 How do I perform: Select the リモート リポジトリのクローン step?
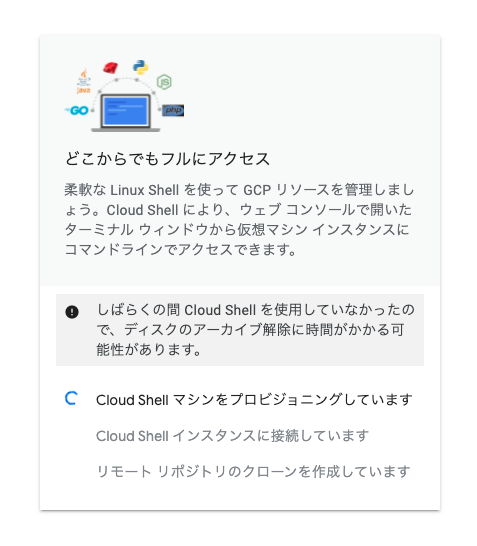point(253,471)
